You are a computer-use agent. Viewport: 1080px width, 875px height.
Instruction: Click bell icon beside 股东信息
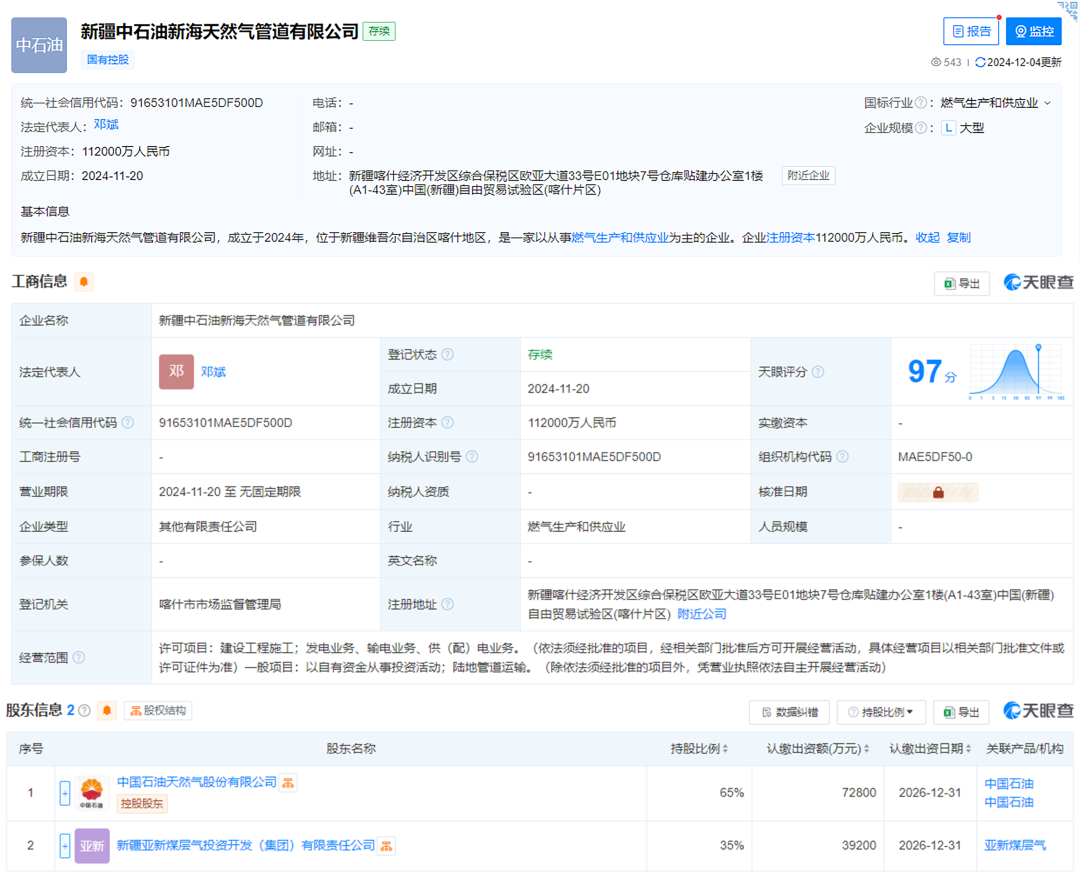pos(107,710)
